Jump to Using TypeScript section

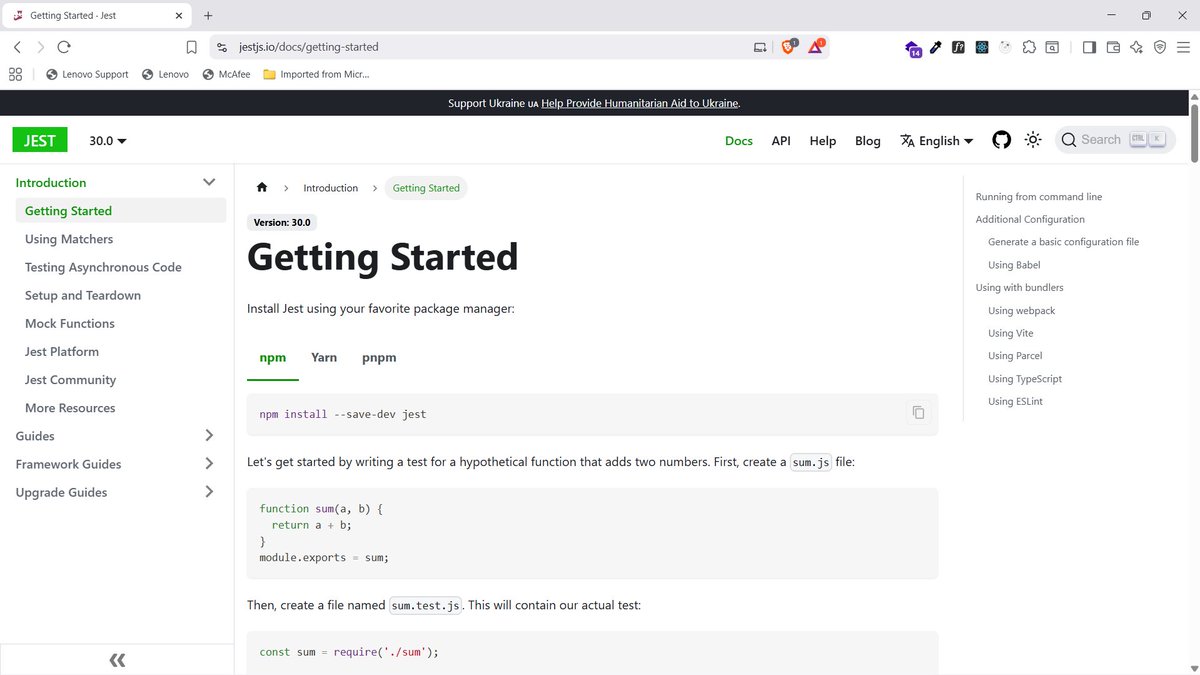click(x=1025, y=379)
